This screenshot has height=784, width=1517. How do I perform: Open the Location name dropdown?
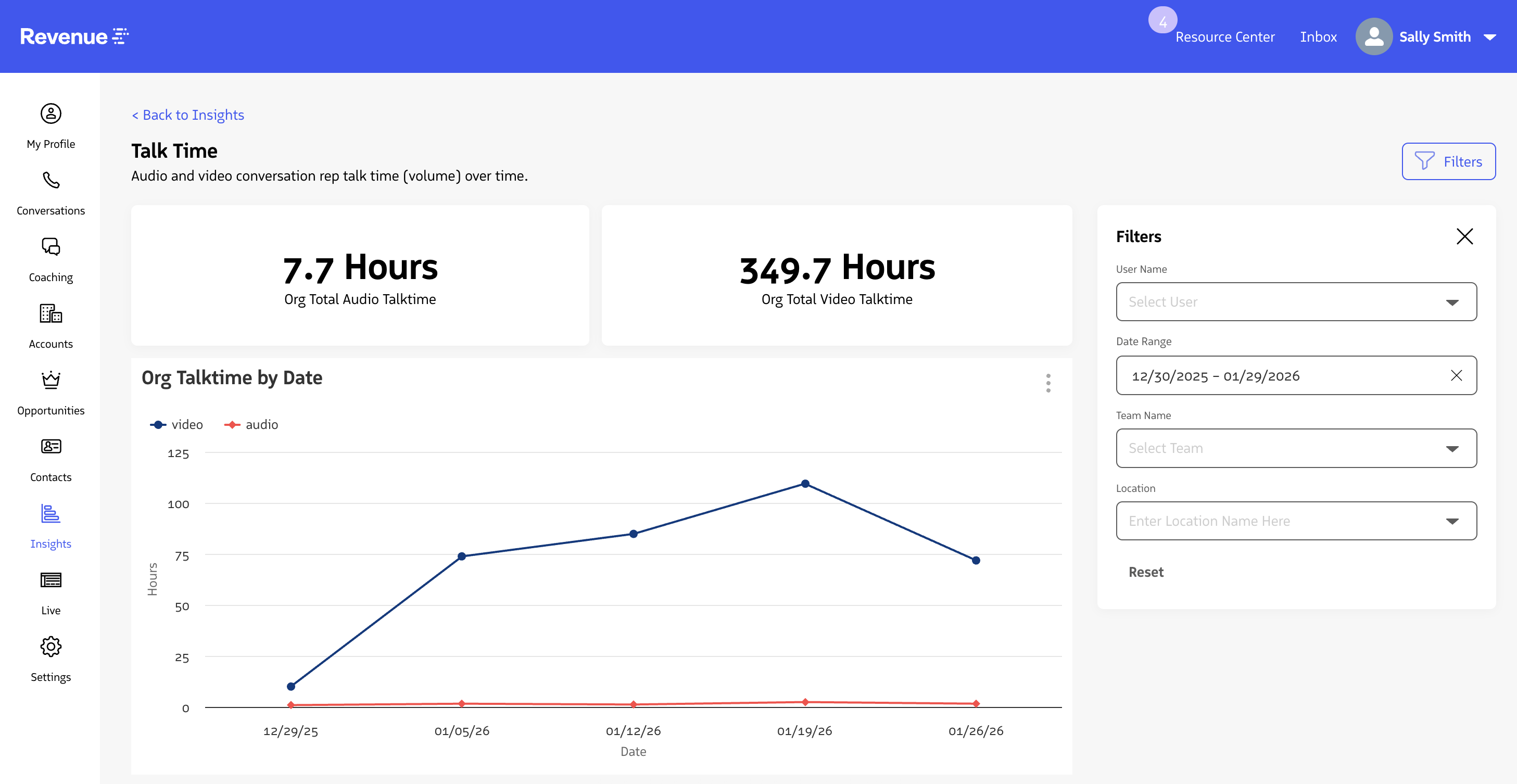click(1452, 521)
